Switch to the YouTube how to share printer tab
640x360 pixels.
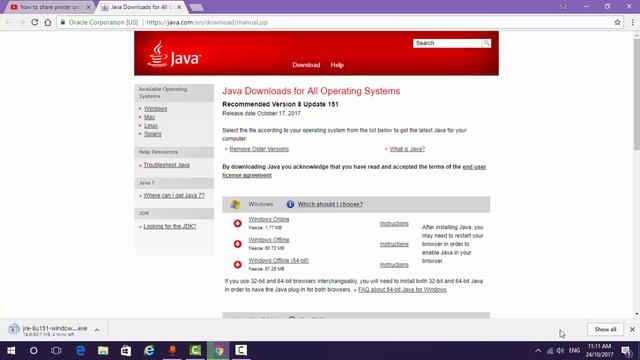[x=49, y=7]
